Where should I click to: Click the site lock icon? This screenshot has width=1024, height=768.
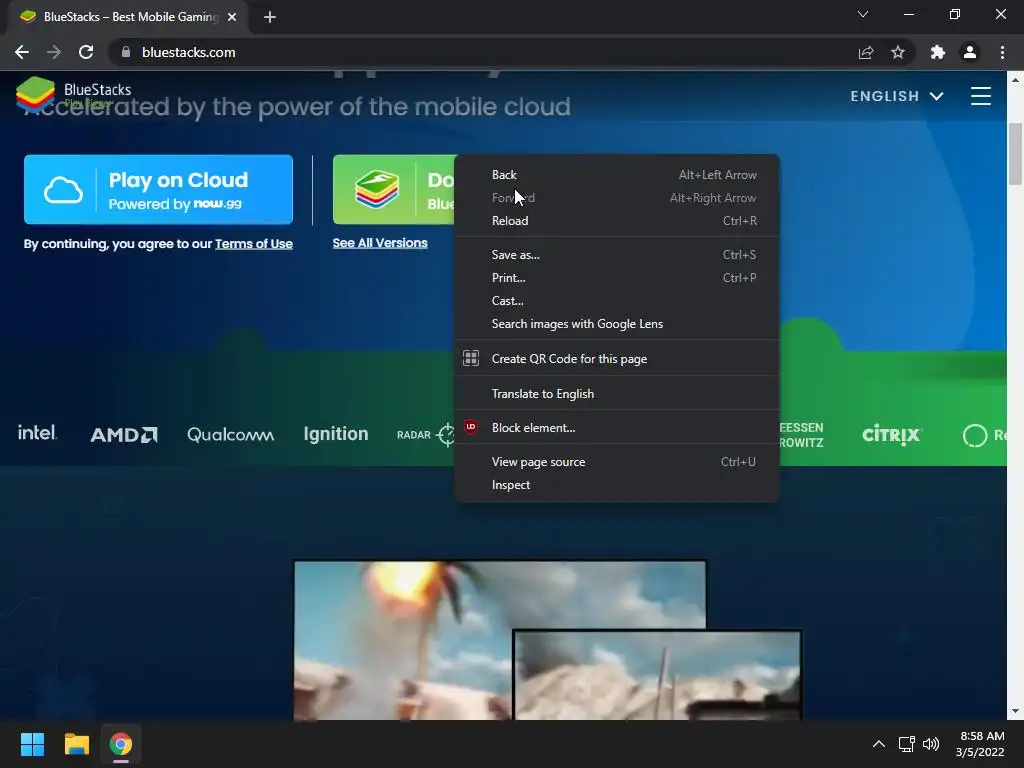pyautogui.click(x=125, y=52)
